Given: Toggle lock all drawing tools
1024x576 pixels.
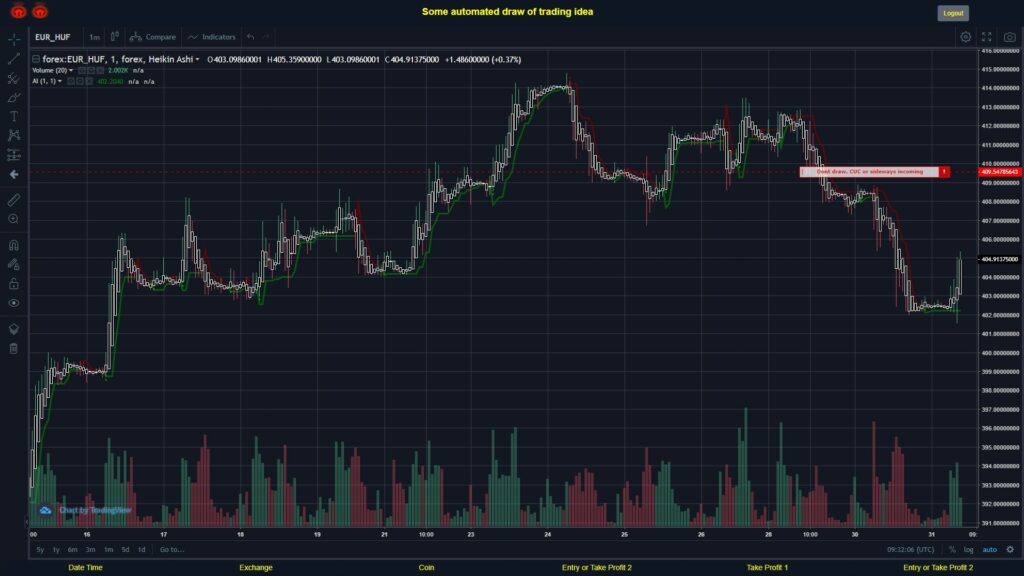Looking at the screenshot, I should pos(14,283).
